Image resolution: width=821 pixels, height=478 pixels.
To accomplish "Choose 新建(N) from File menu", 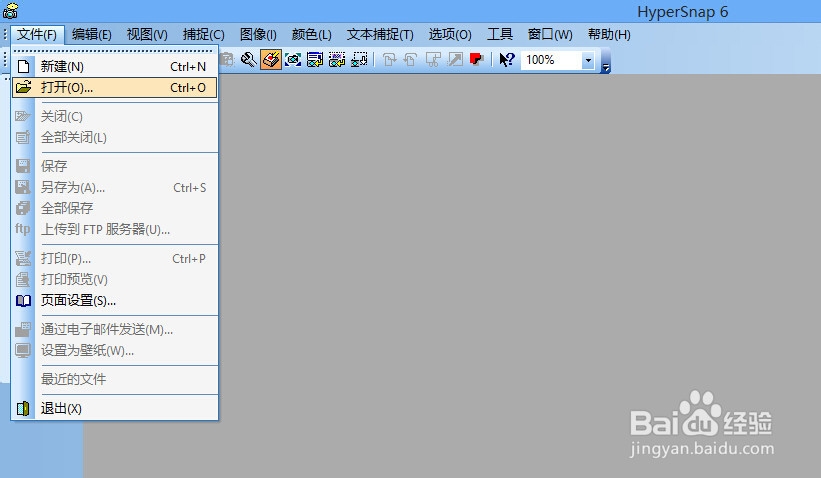I will coord(114,66).
